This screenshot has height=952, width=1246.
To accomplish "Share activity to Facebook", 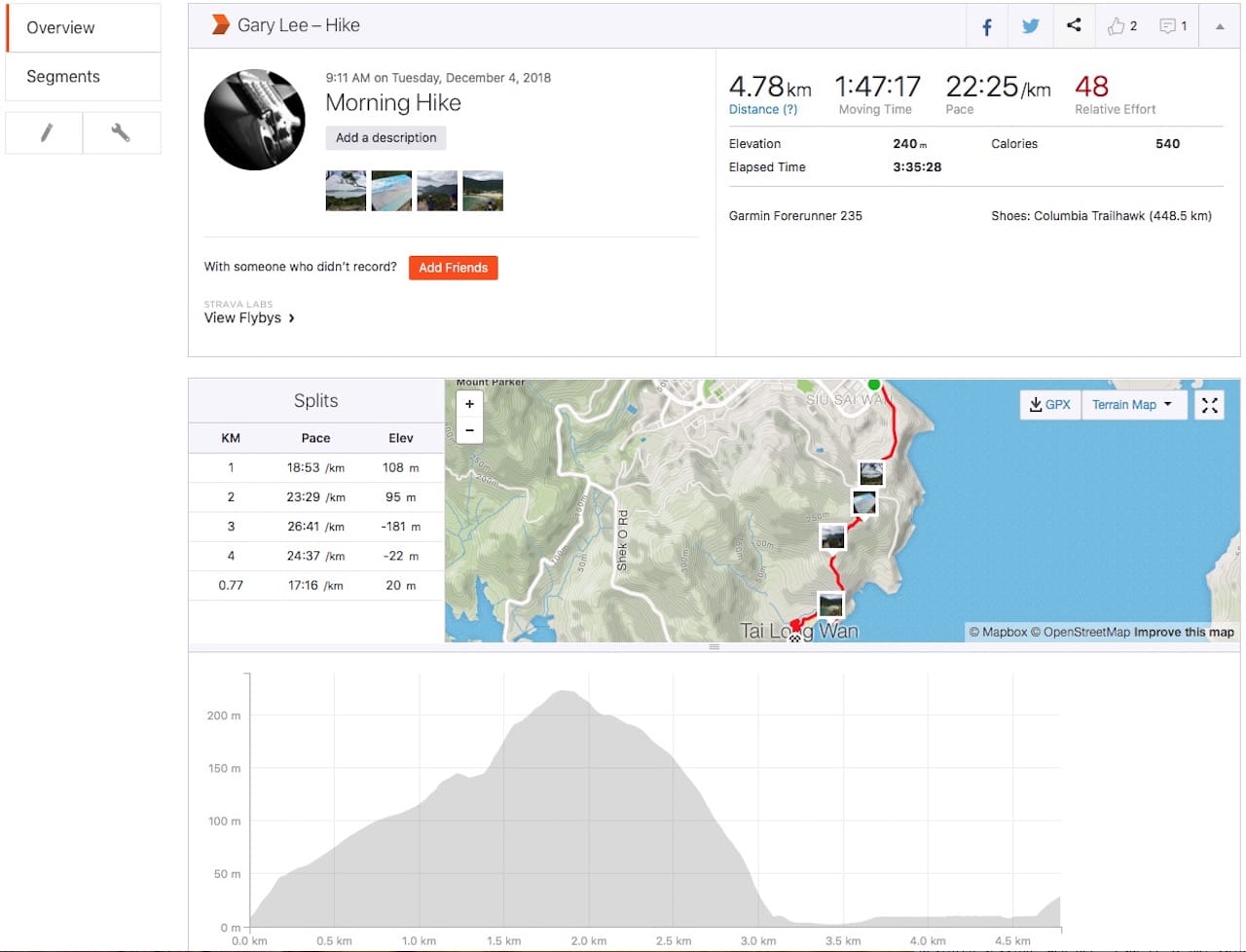I will point(985,25).
